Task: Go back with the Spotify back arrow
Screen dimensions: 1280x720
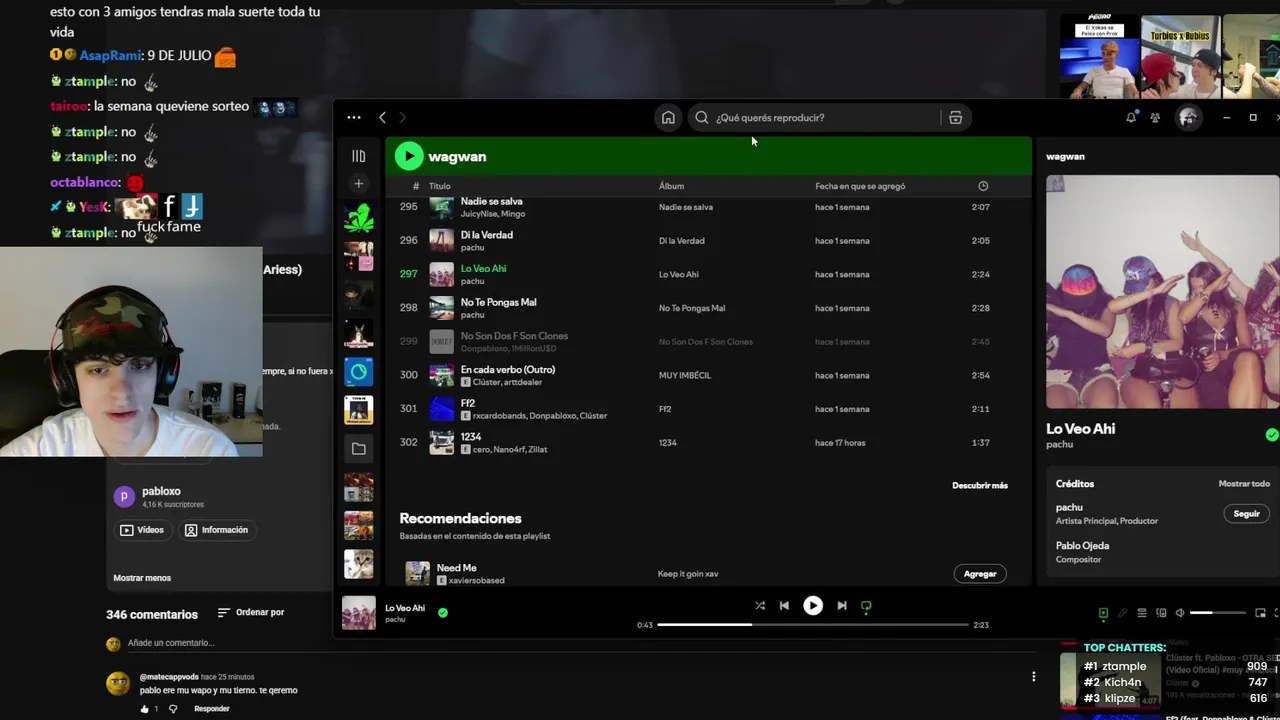Action: [x=382, y=117]
